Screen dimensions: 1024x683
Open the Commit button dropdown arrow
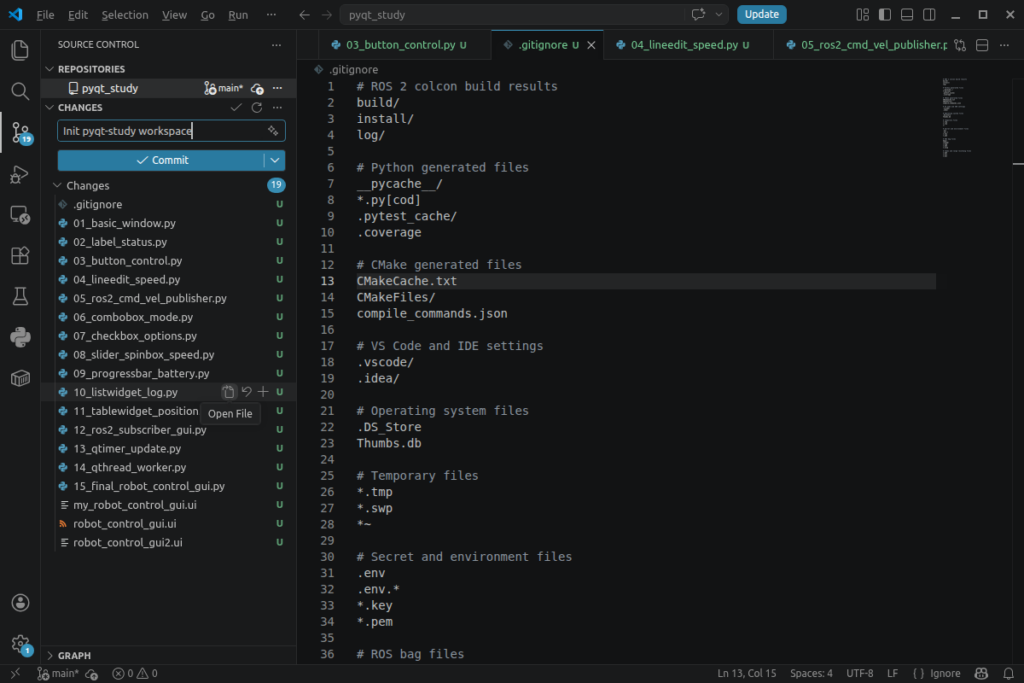(275, 160)
